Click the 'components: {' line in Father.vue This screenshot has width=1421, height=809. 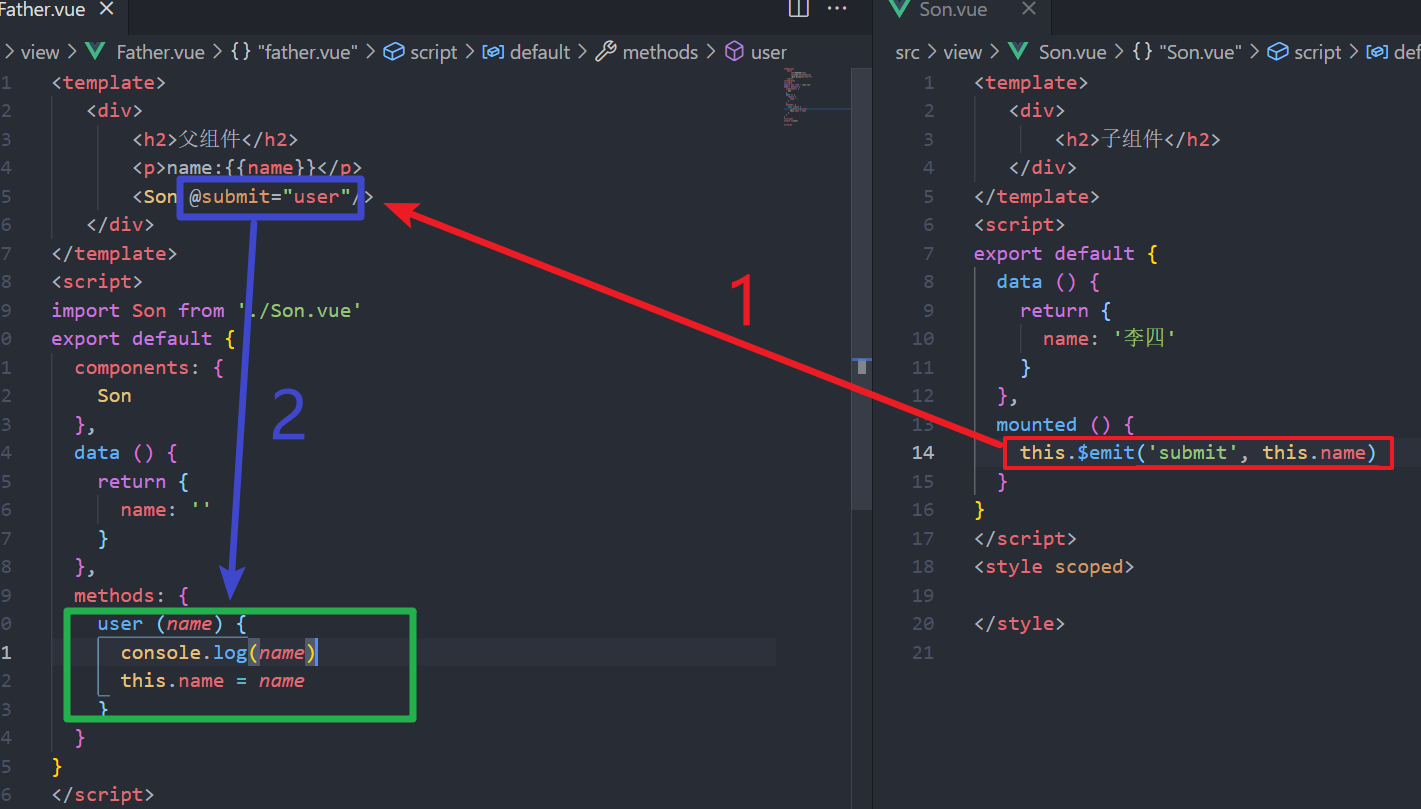tap(149, 368)
